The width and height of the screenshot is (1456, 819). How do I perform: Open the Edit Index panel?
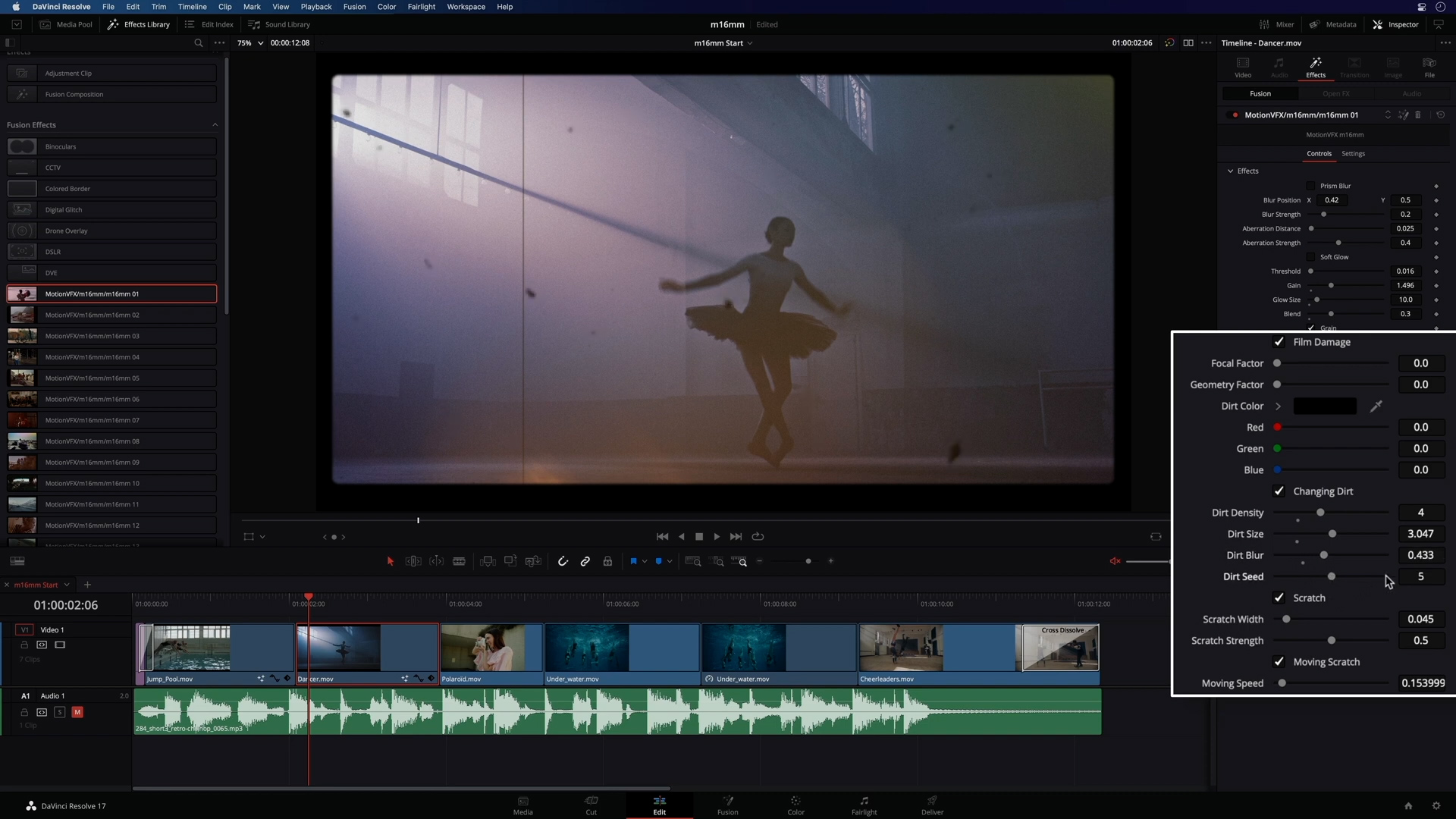209,24
